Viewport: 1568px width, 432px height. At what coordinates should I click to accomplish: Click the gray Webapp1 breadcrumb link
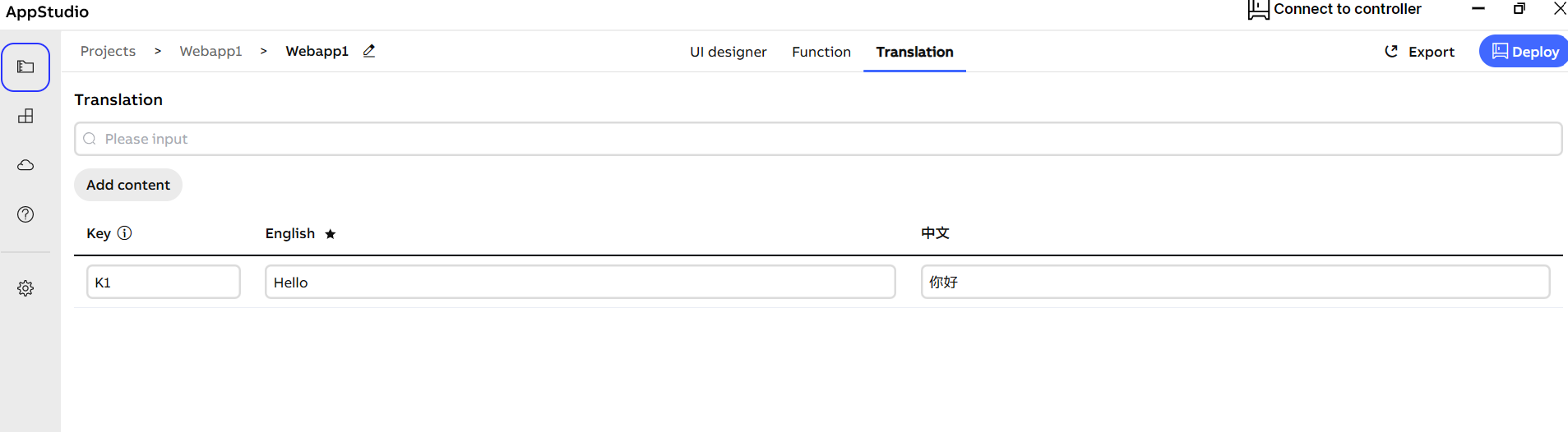(210, 51)
